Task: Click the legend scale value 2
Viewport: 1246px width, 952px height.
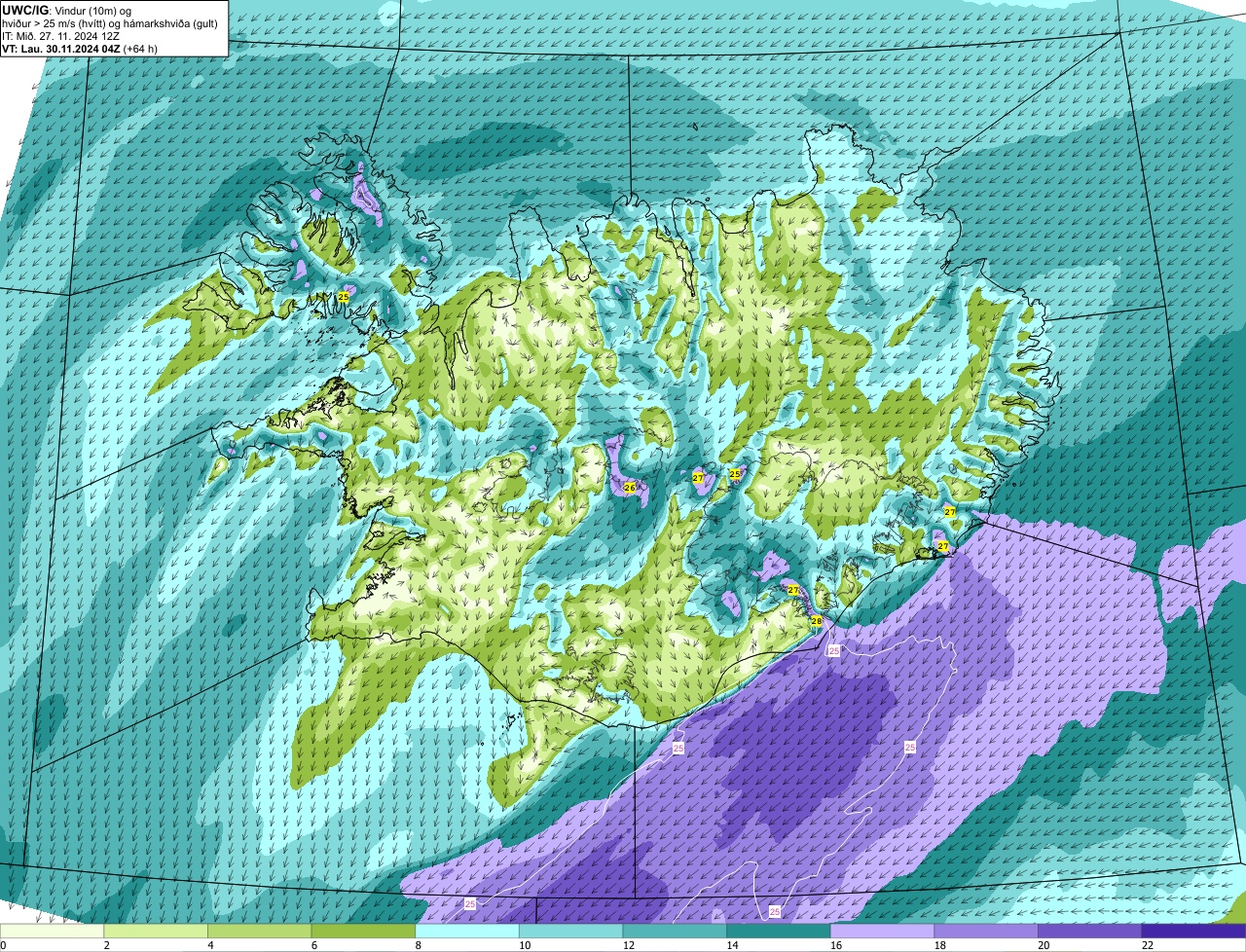Action: [106, 945]
